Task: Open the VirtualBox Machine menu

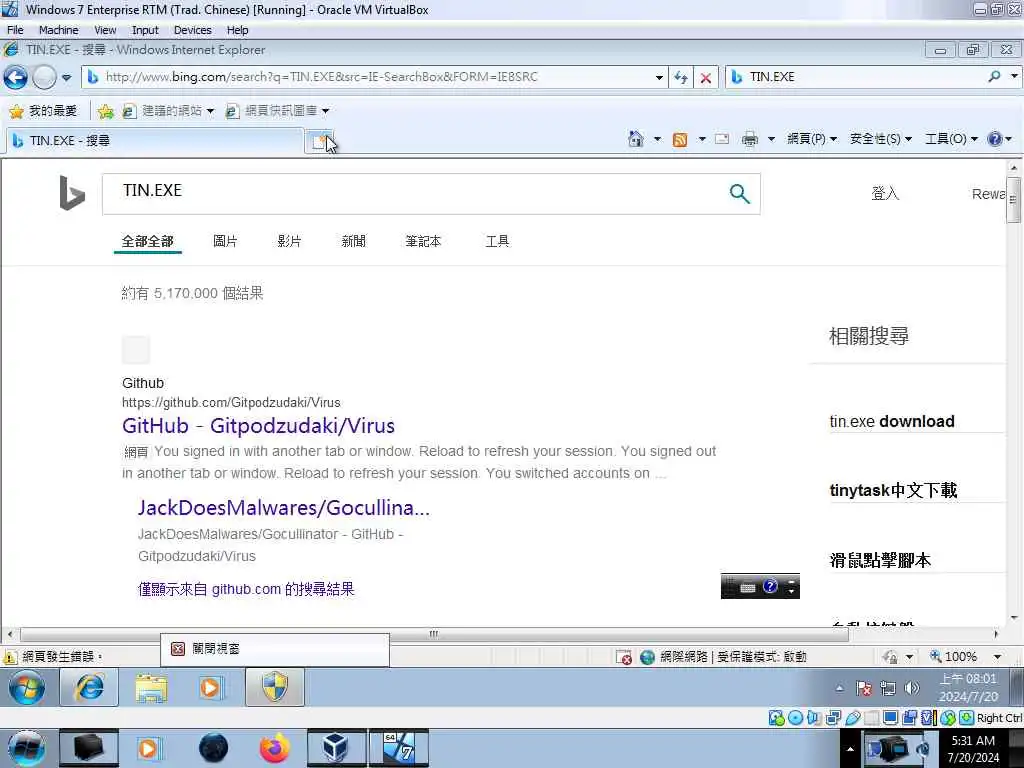Action: pyautogui.click(x=58, y=30)
